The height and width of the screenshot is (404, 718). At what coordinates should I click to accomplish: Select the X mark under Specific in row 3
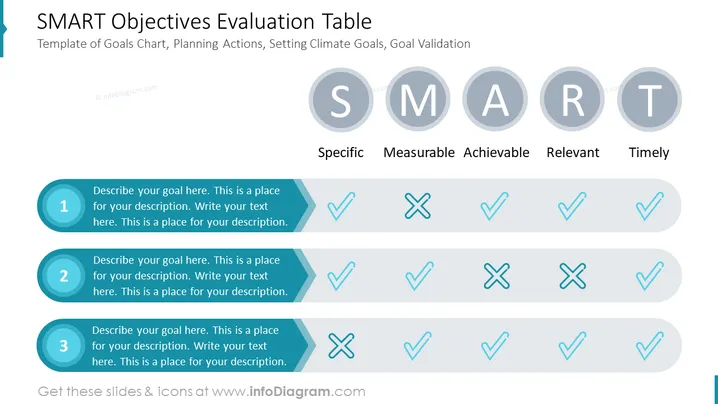341,345
